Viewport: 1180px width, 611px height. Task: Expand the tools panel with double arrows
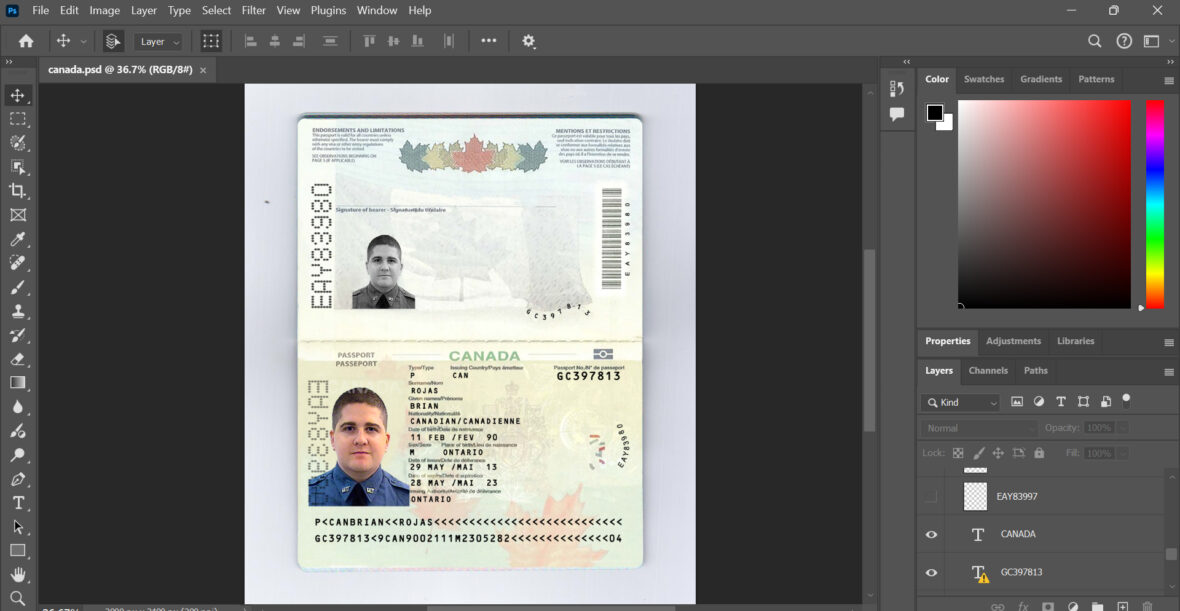(x=9, y=62)
